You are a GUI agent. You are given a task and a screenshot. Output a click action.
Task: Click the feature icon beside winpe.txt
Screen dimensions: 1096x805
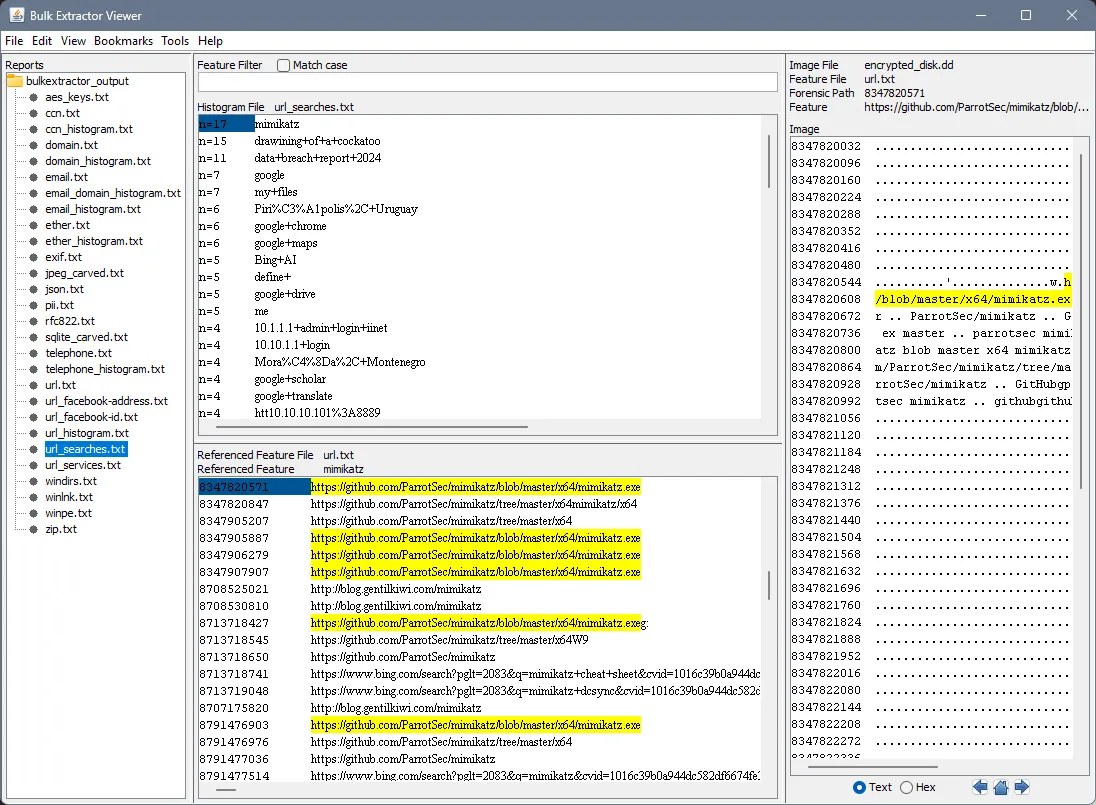35,513
